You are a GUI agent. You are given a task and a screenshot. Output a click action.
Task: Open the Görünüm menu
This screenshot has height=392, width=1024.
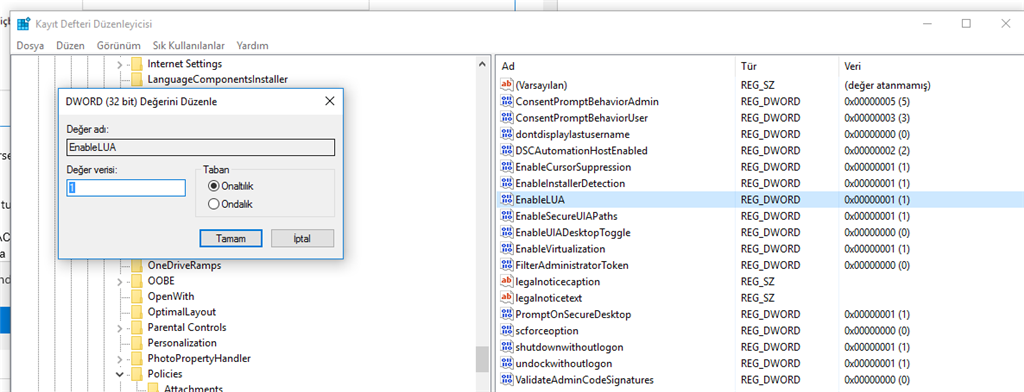tap(119, 46)
